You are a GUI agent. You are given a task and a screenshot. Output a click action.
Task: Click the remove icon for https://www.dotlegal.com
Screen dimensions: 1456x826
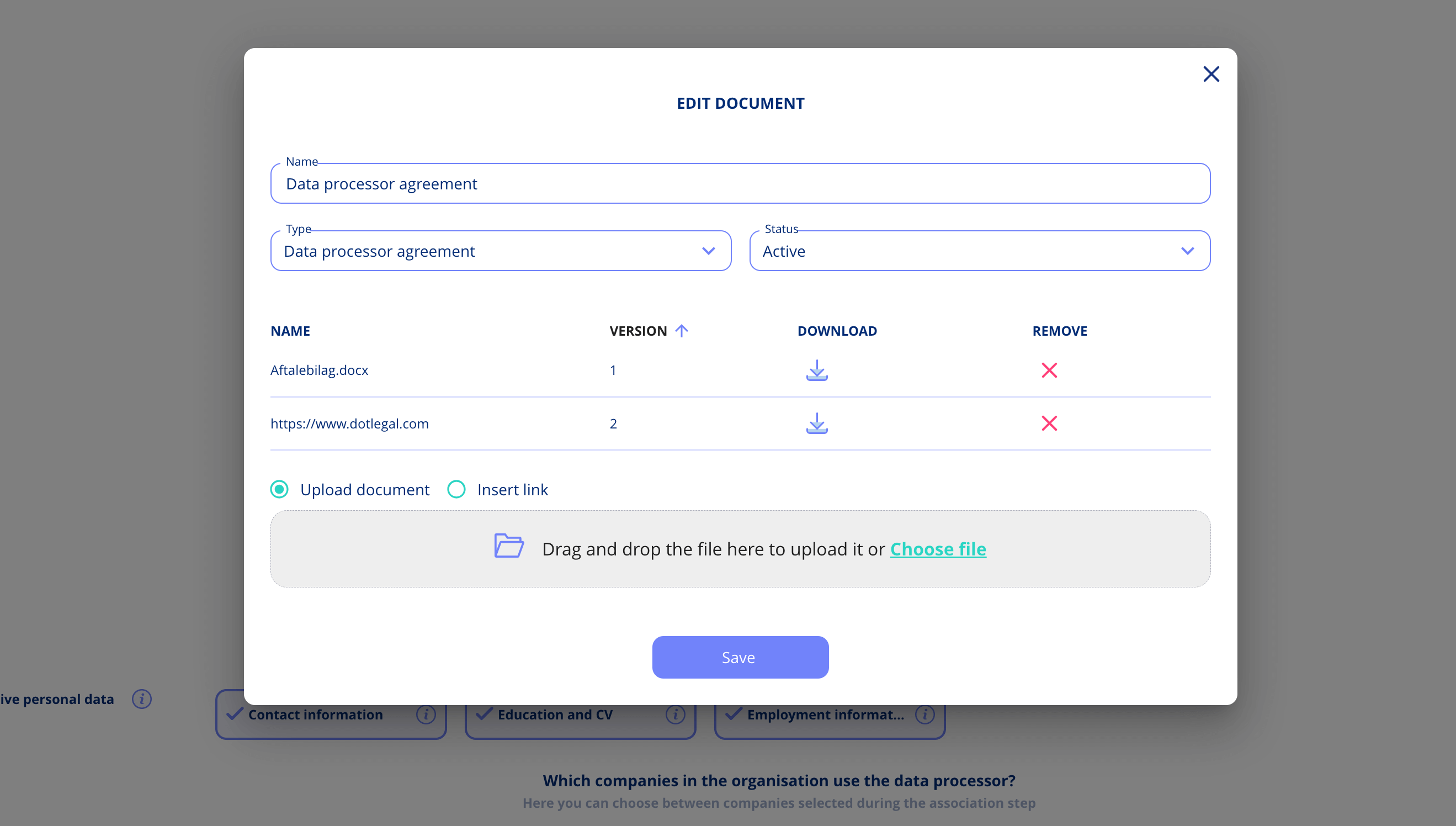(x=1048, y=423)
